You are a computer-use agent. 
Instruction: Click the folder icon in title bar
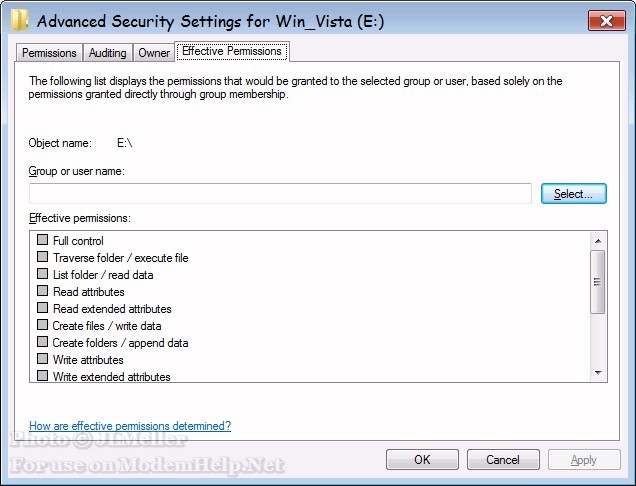19,20
